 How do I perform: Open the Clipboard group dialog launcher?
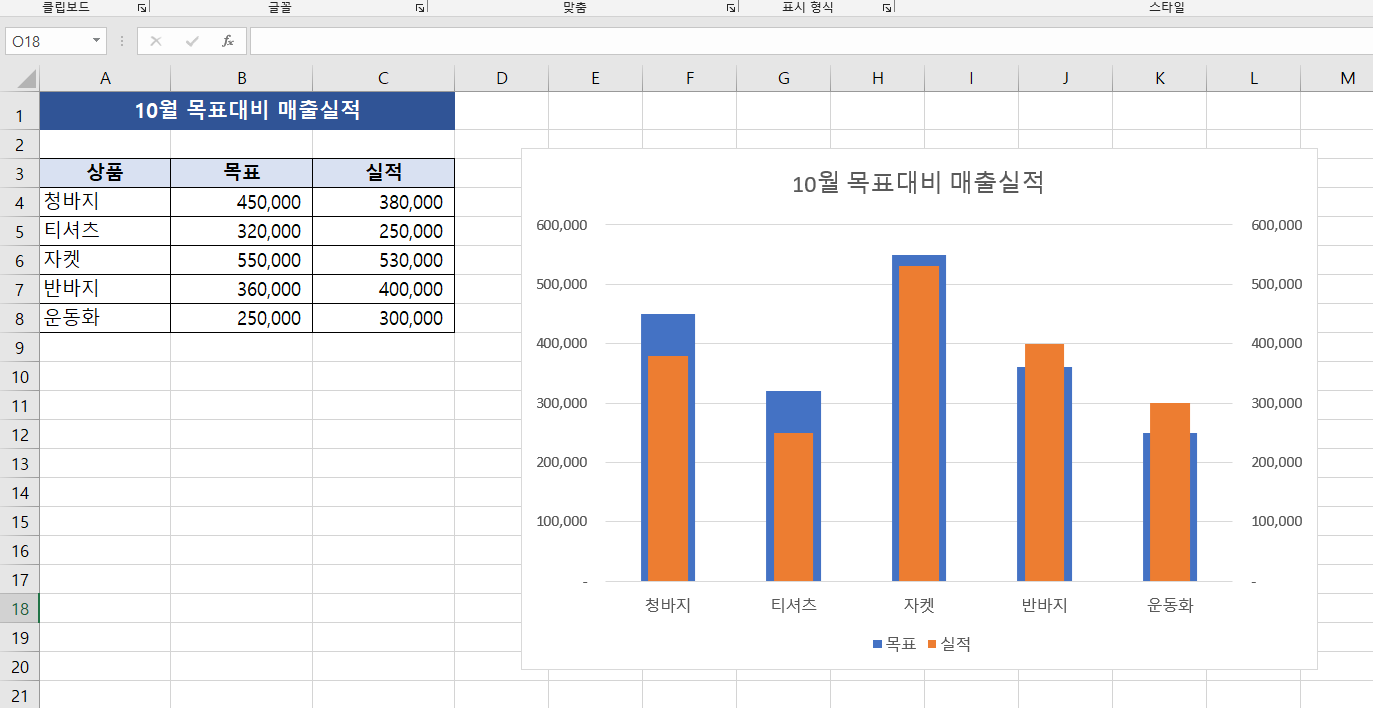click(x=142, y=8)
